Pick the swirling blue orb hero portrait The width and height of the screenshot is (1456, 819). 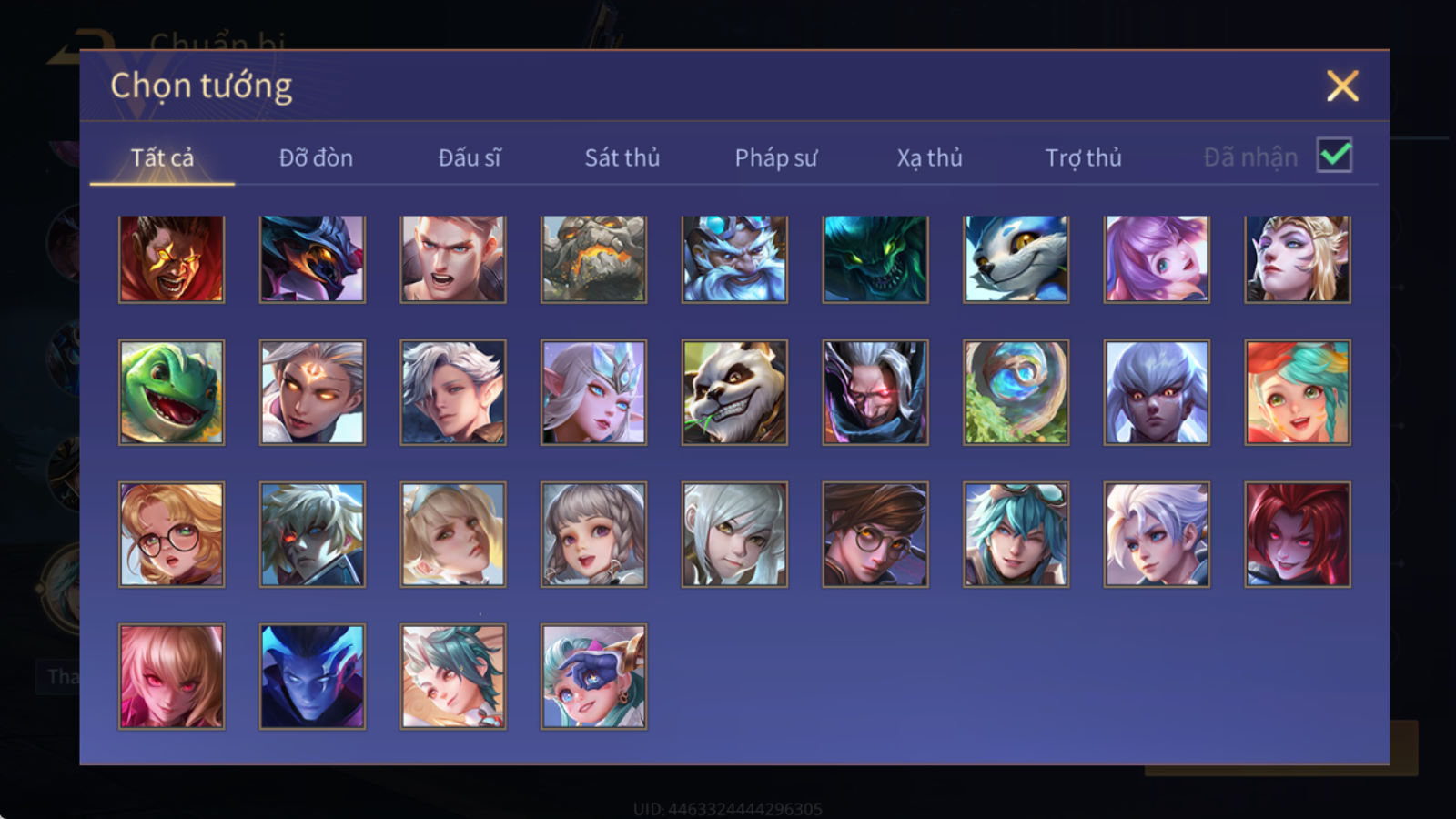coord(1016,392)
